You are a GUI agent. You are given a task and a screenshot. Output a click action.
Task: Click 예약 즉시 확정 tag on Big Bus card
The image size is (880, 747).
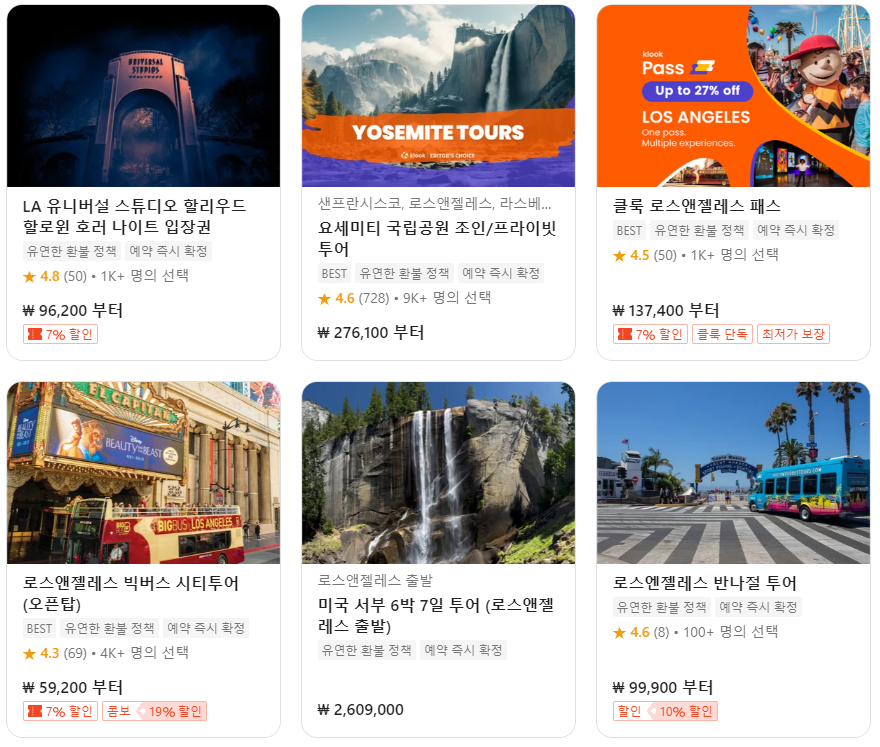point(206,628)
